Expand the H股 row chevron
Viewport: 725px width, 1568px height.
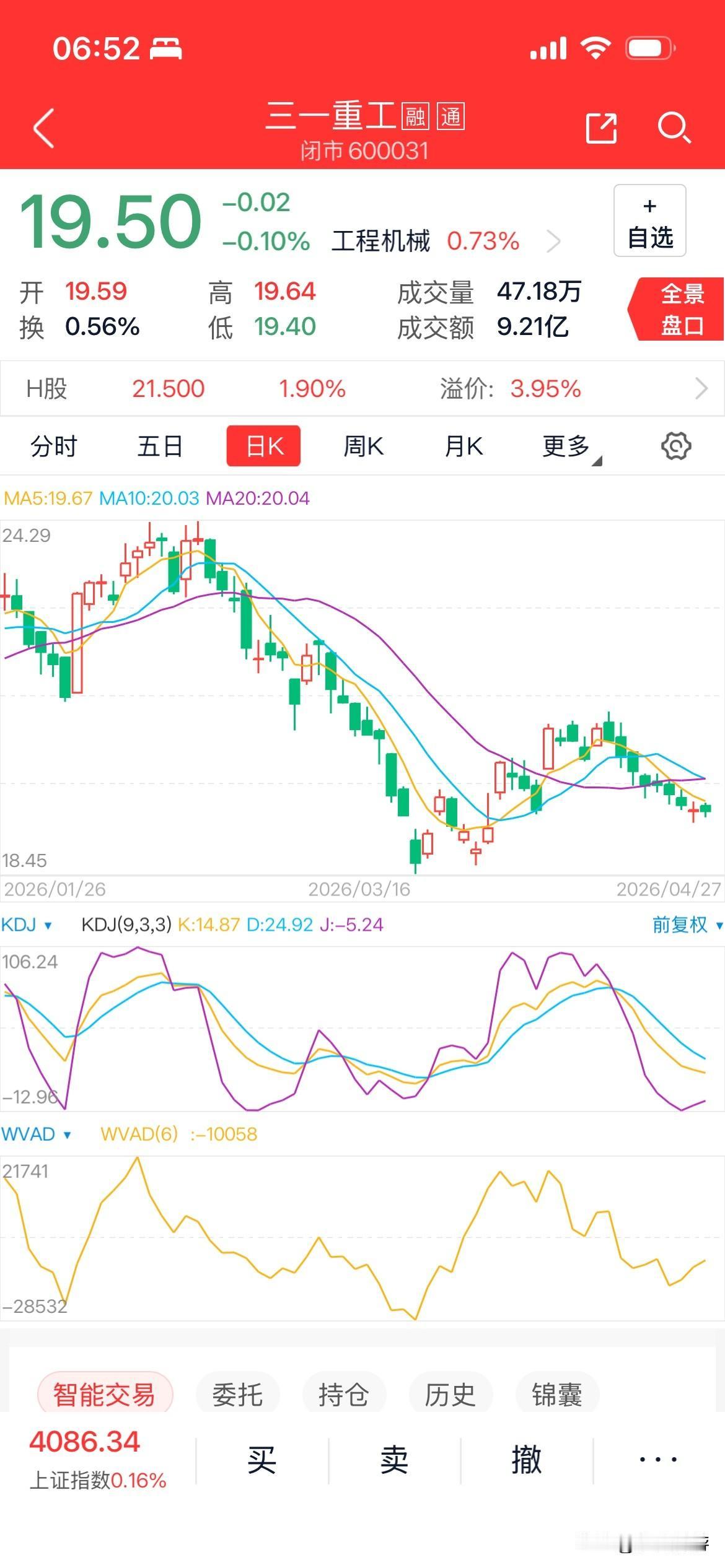(701, 389)
